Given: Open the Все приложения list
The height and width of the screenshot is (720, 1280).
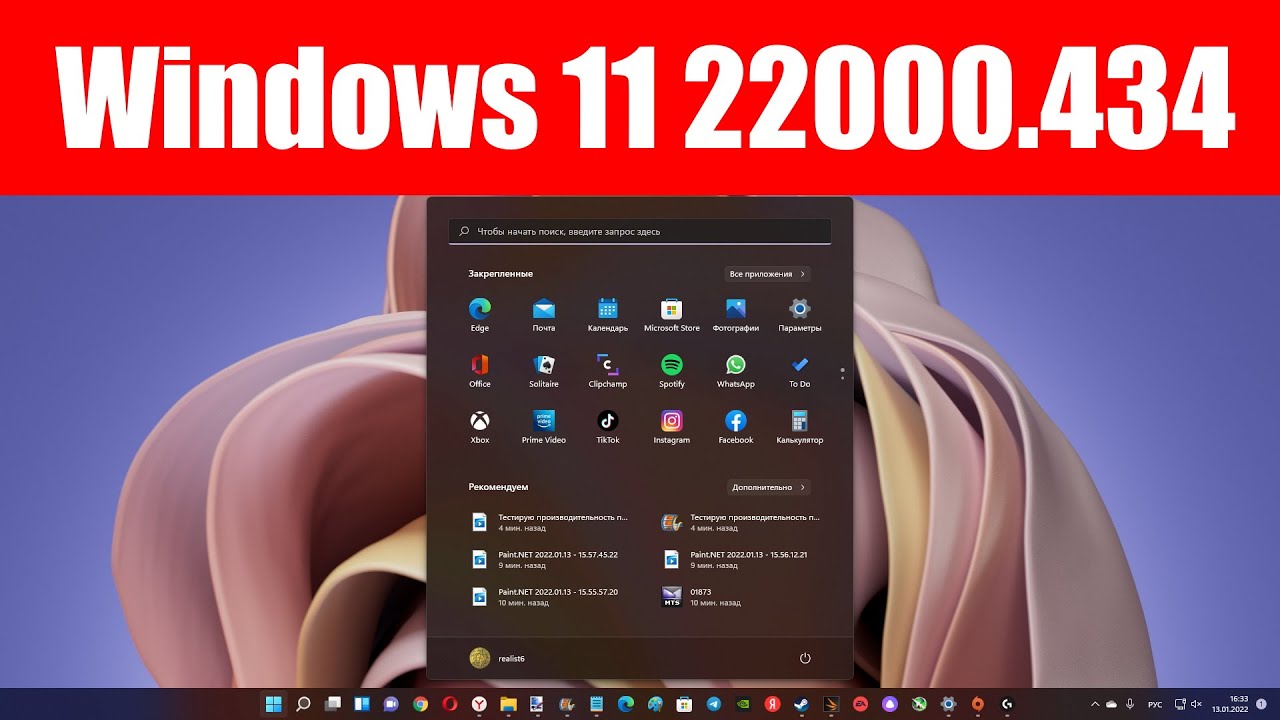Looking at the screenshot, I should pos(767,274).
